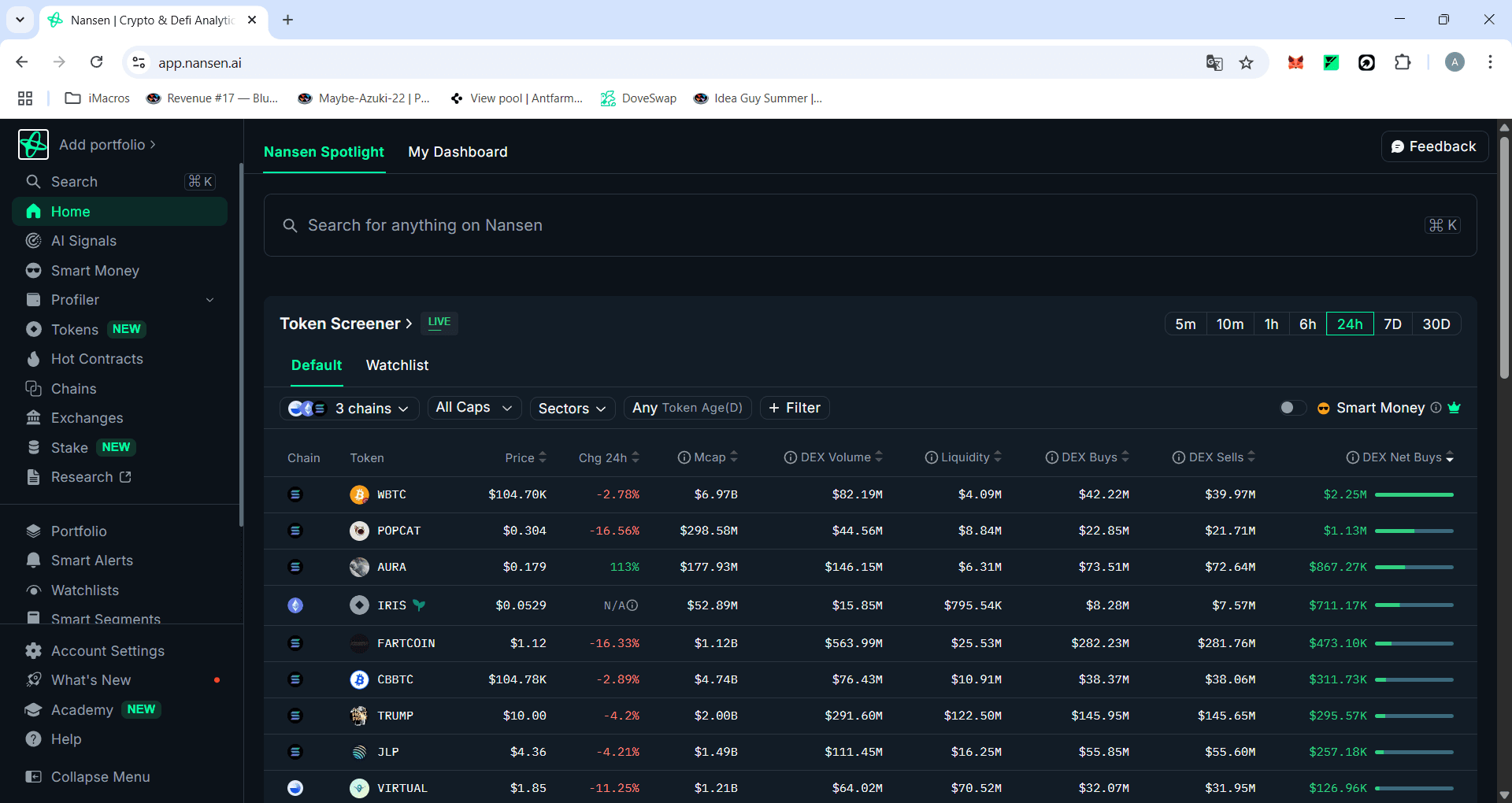The width and height of the screenshot is (1512, 803).
Task: Open Research external link
Action: [x=82, y=477]
